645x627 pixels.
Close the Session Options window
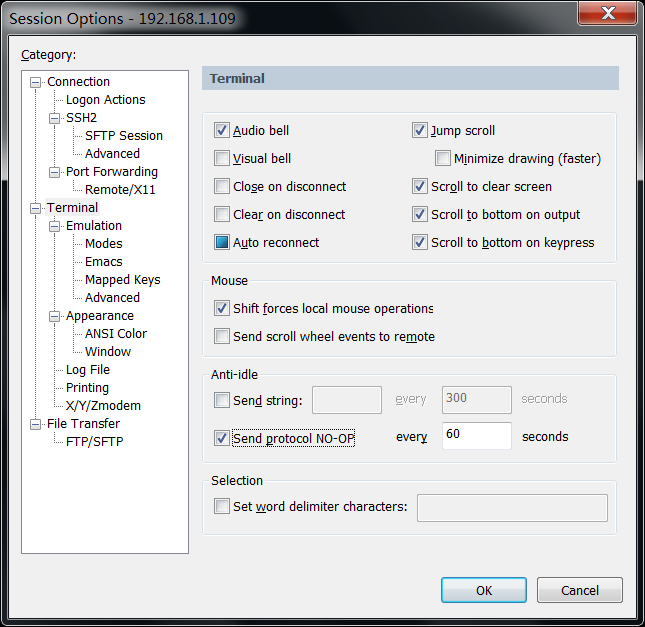tap(608, 13)
